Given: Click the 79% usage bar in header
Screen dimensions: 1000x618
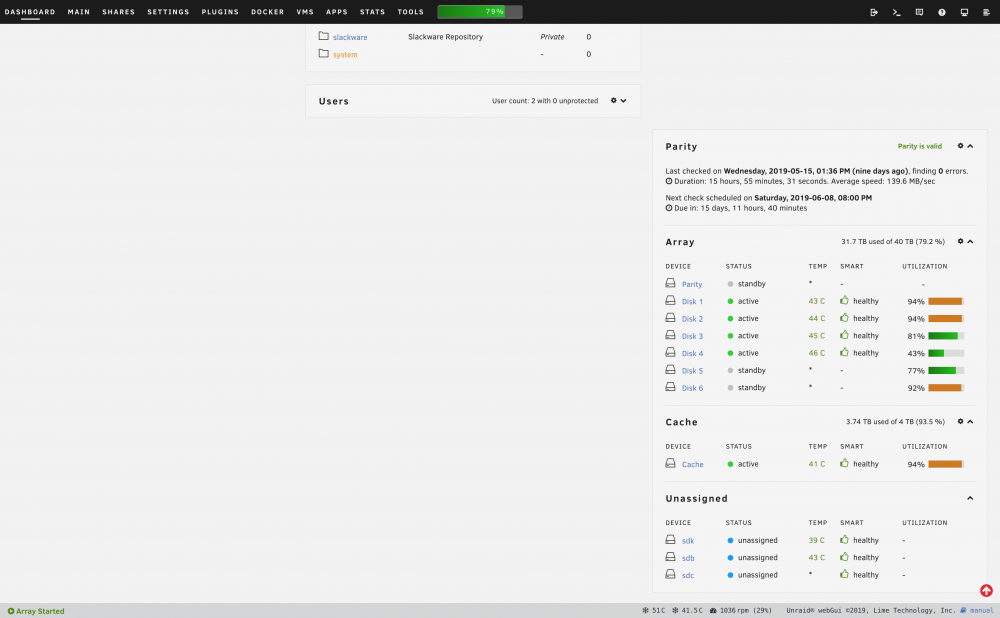Looking at the screenshot, I should click(480, 11).
